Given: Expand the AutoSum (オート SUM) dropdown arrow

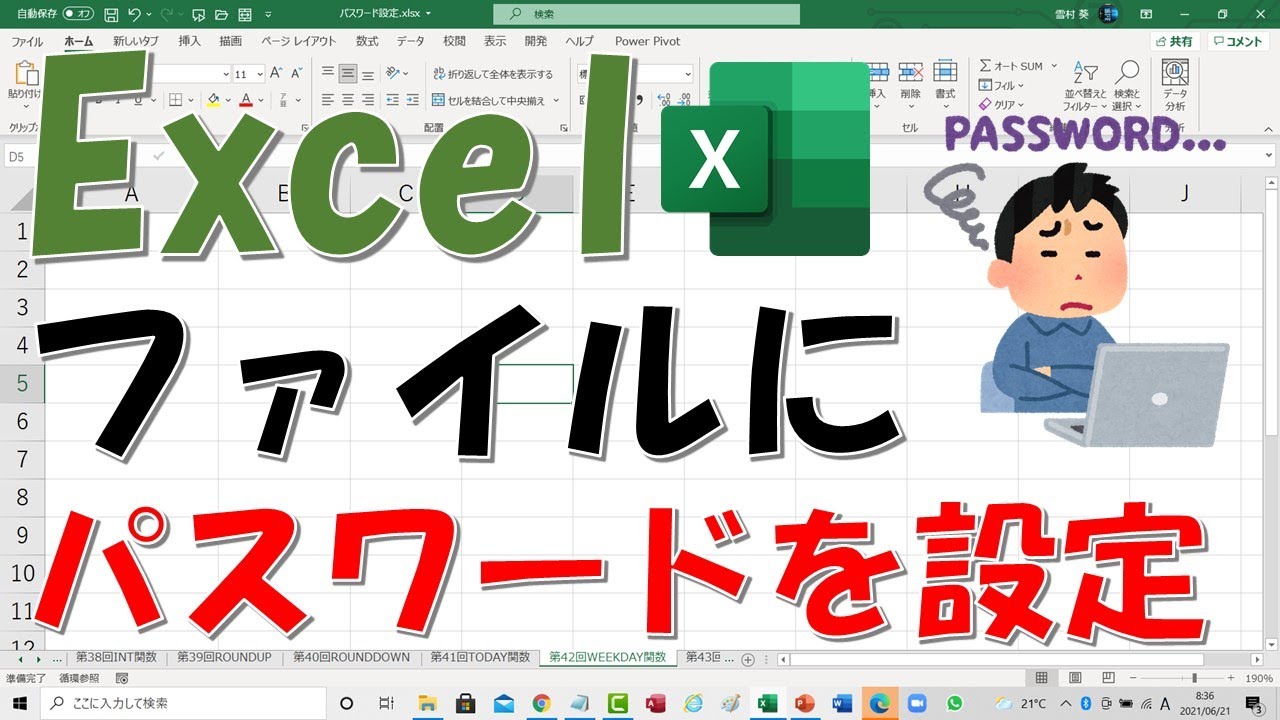Looking at the screenshot, I should click(1052, 66).
